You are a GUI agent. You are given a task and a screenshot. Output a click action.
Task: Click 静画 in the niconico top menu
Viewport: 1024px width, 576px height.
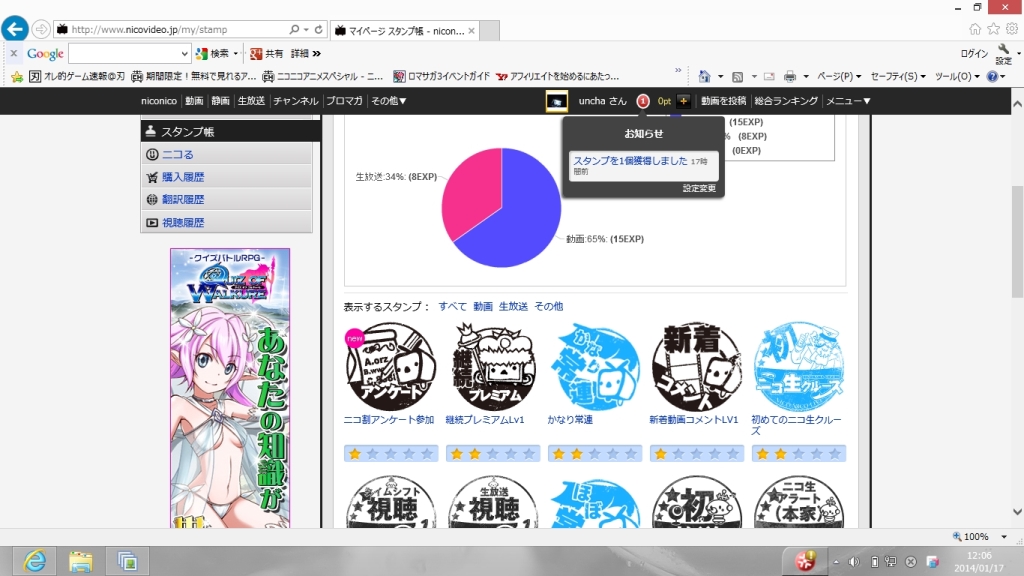coord(220,101)
